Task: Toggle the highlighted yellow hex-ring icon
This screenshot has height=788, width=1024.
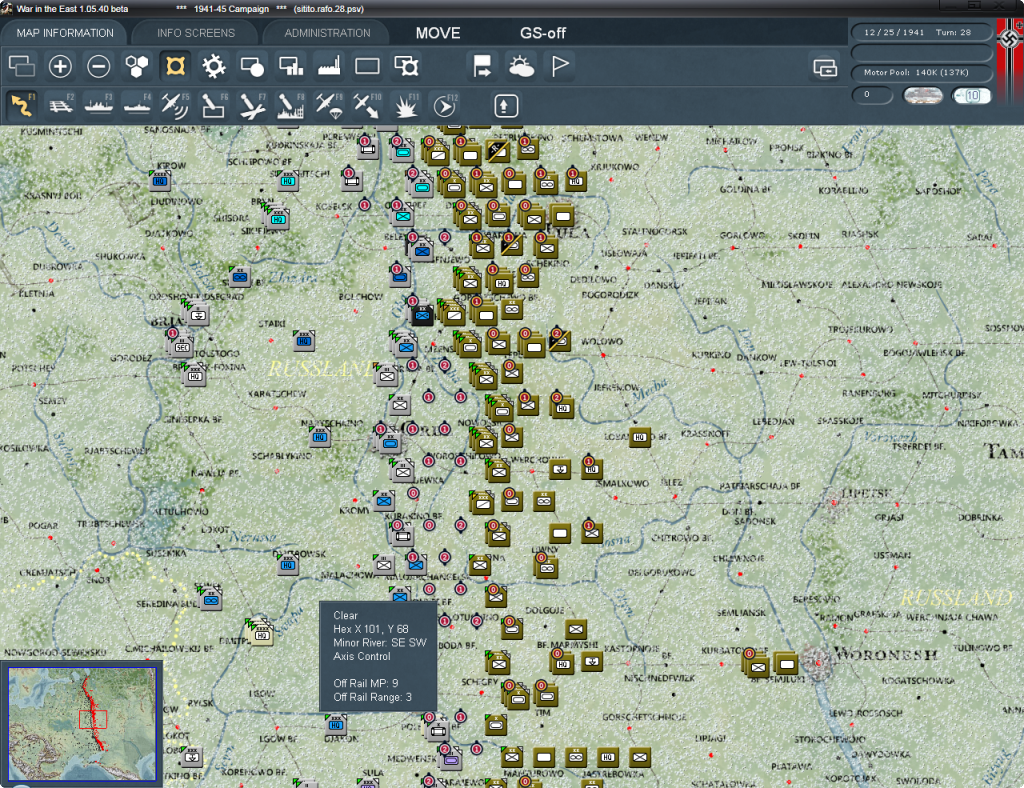Action: click(175, 66)
